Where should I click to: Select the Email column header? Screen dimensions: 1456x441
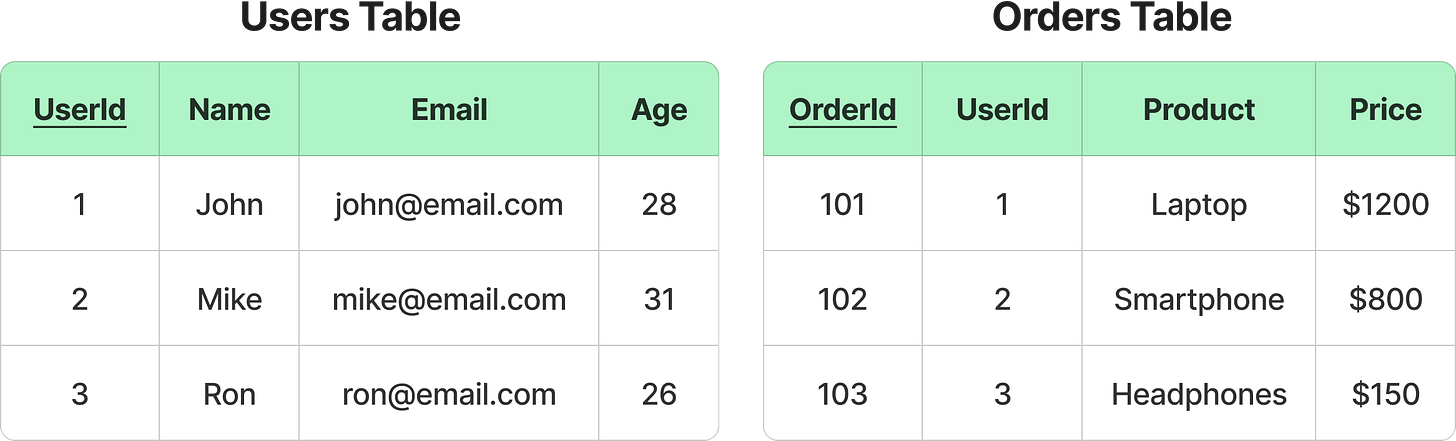coord(449,109)
